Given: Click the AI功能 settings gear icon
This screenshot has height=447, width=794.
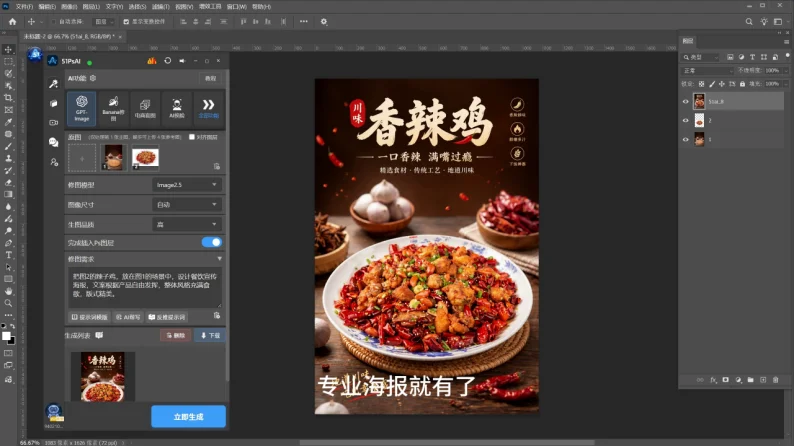Looking at the screenshot, I should point(93,78).
